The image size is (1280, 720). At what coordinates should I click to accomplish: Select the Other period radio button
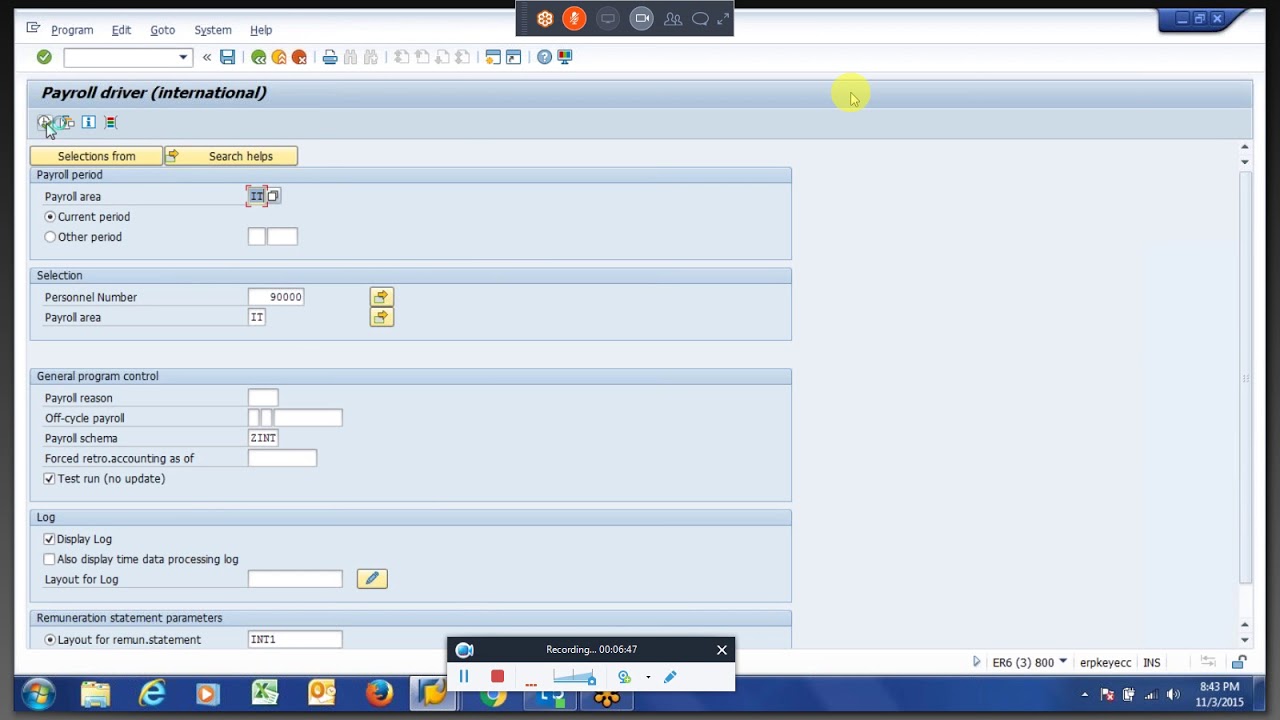[50, 237]
